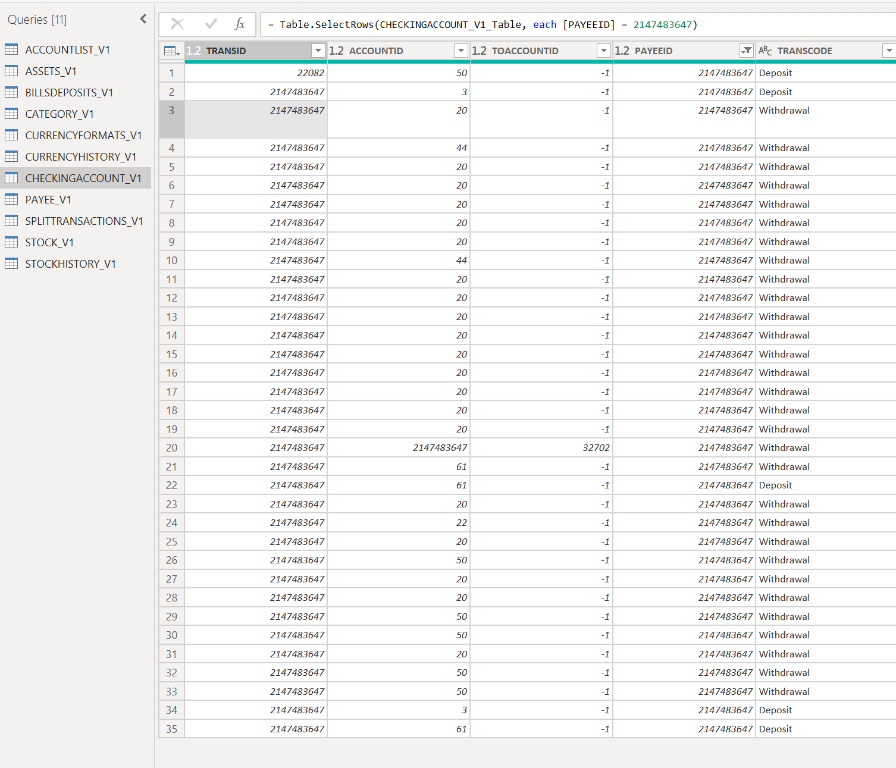896x768 pixels.
Task: Click ACCOUNTID value 3 in row 34
Action: tap(398, 710)
